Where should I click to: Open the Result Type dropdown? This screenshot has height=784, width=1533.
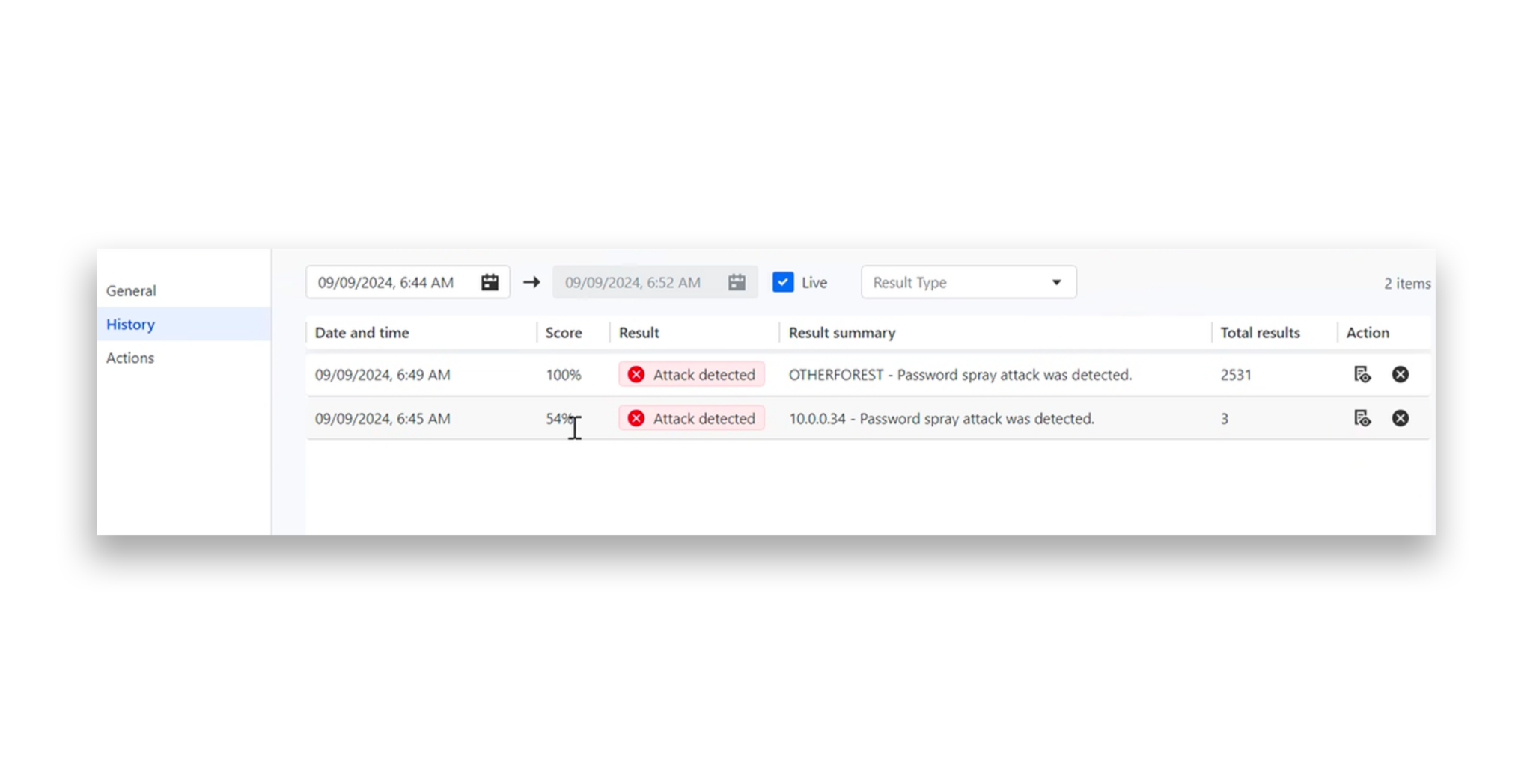pos(968,282)
